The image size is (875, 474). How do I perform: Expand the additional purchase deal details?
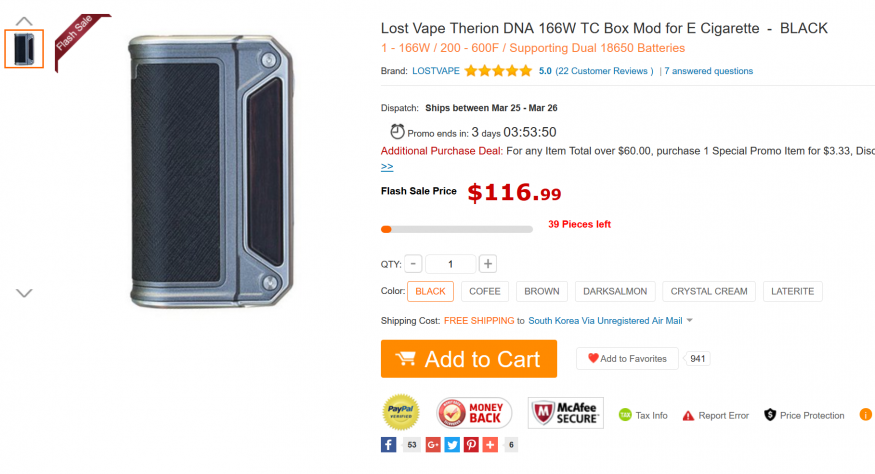click(x=387, y=167)
